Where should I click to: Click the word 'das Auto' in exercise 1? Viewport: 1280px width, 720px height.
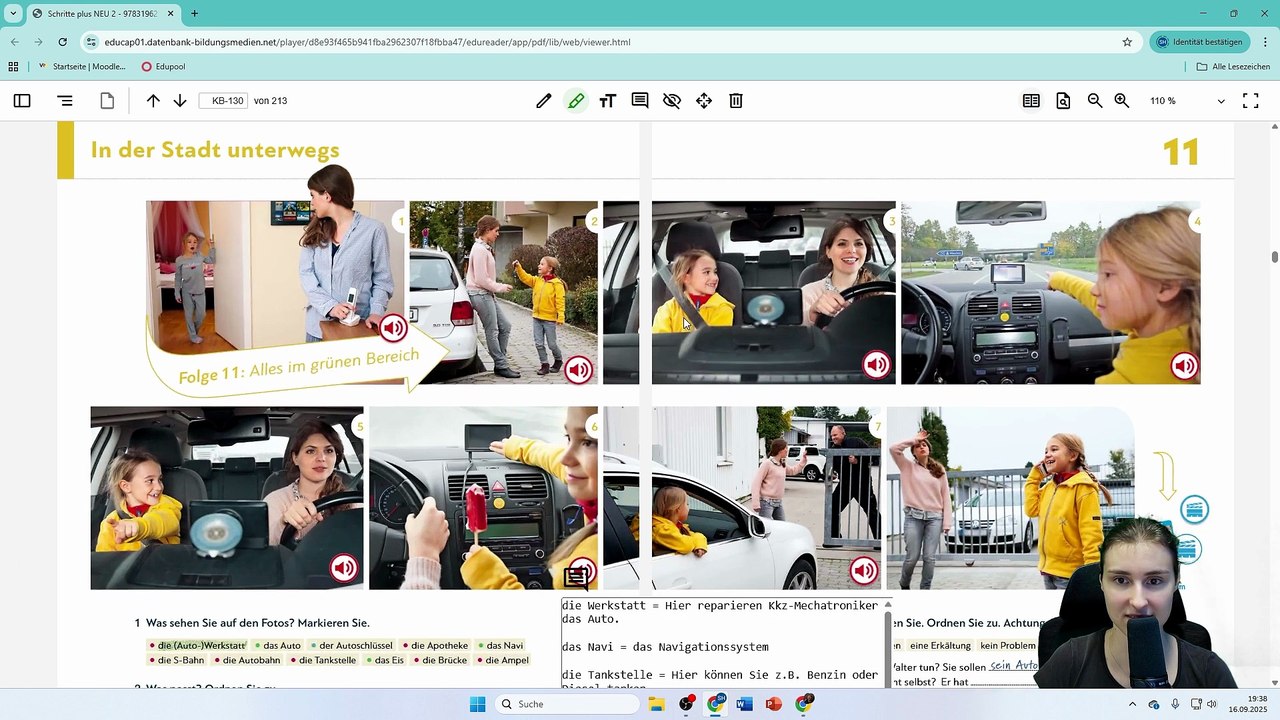pos(282,646)
